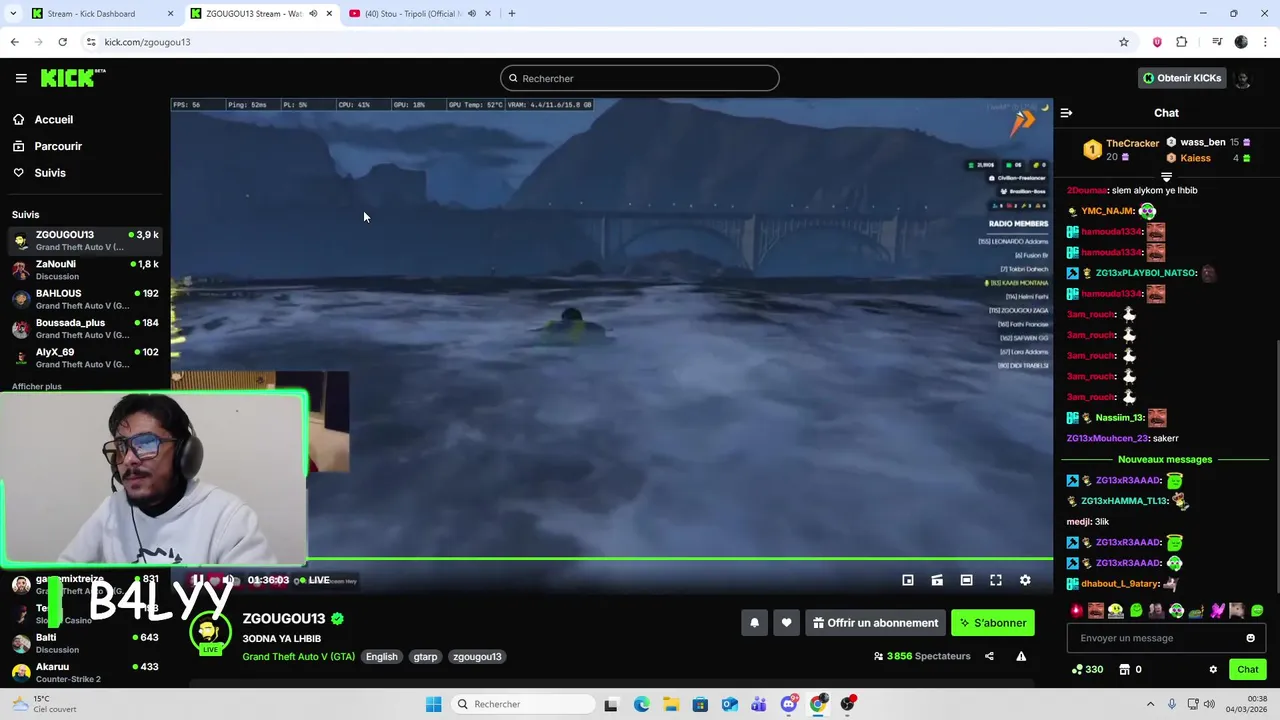This screenshot has height=720, width=1280.
Task: Bookmark this page with star icon
Action: click(1124, 42)
